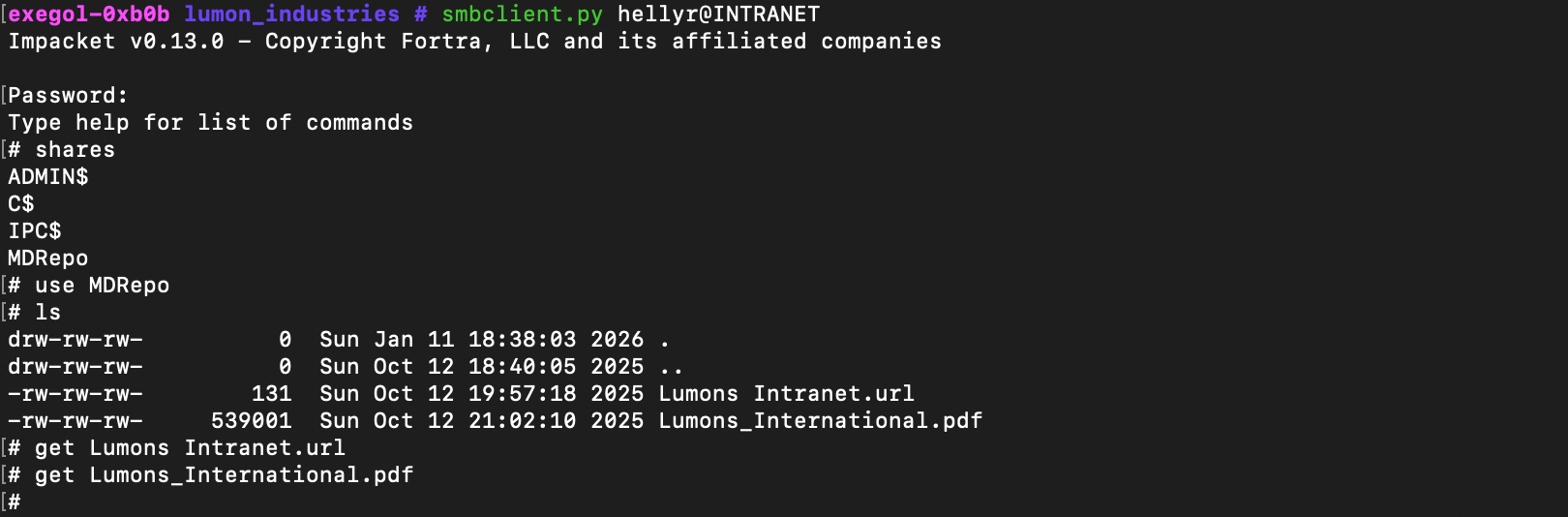Click the Impacket v0.13.0 version text
Screen dimensions: 1568x517
click(x=116, y=42)
